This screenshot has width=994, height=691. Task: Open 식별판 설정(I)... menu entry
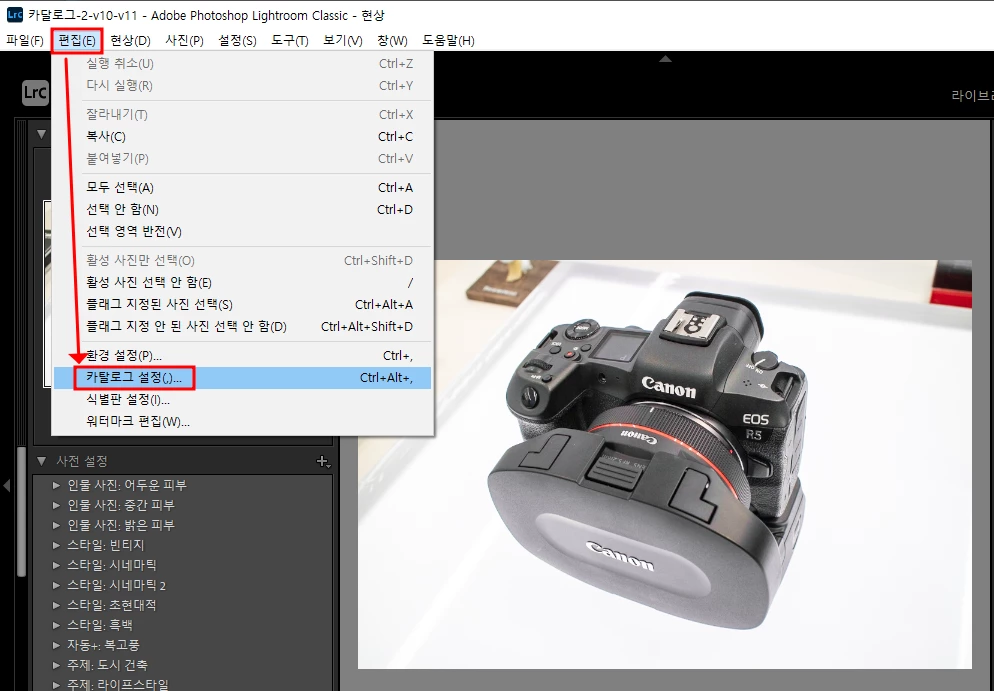pos(243,400)
